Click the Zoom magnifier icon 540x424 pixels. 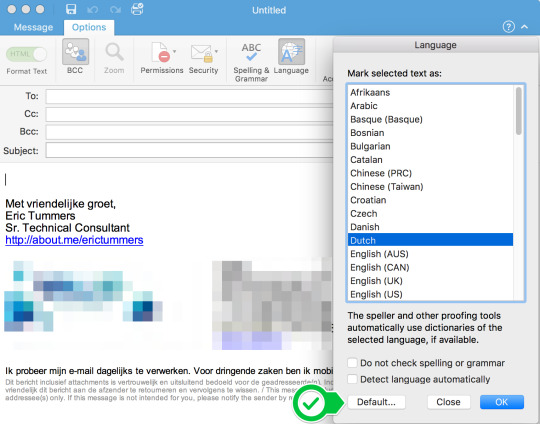(114, 52)
